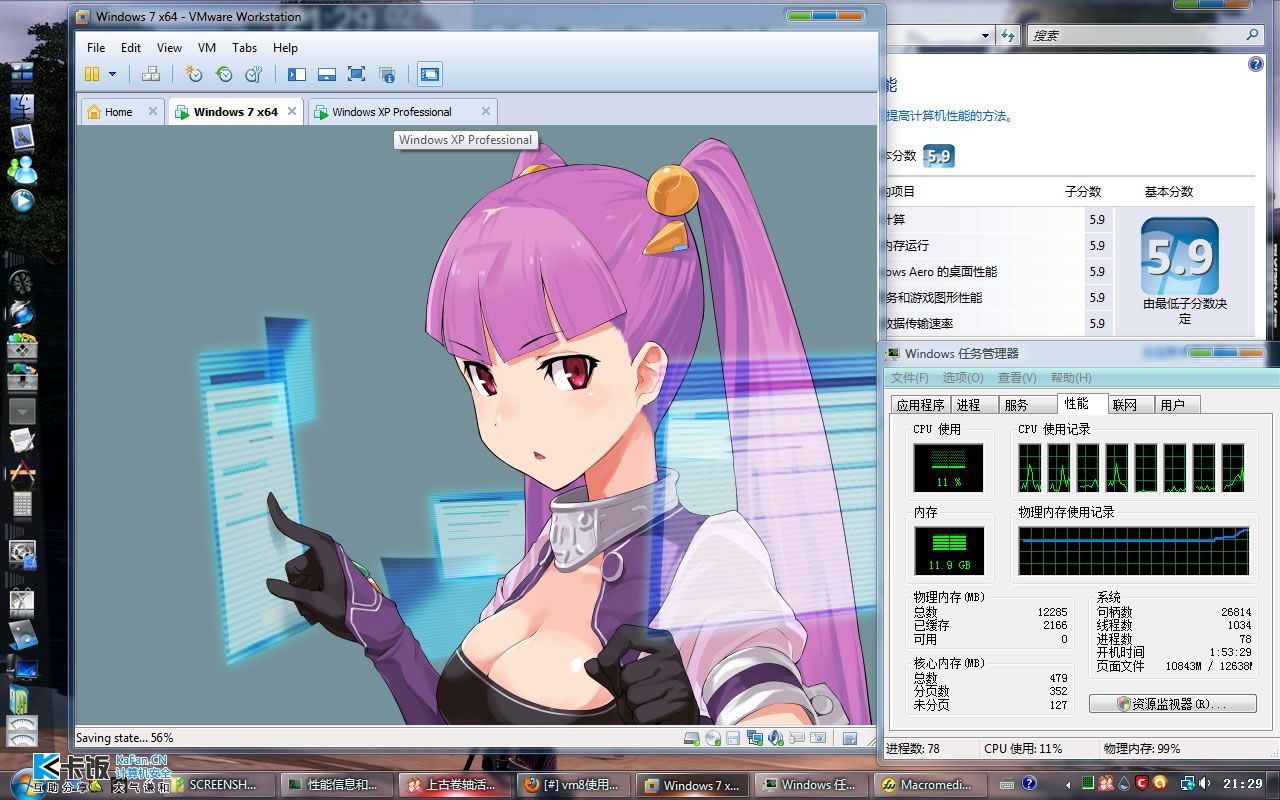This screenshot has width=1280, height=800.
Task: Switch to the [#] vm8使用... Firefox taskbar item
Action: tap(575, 785)
